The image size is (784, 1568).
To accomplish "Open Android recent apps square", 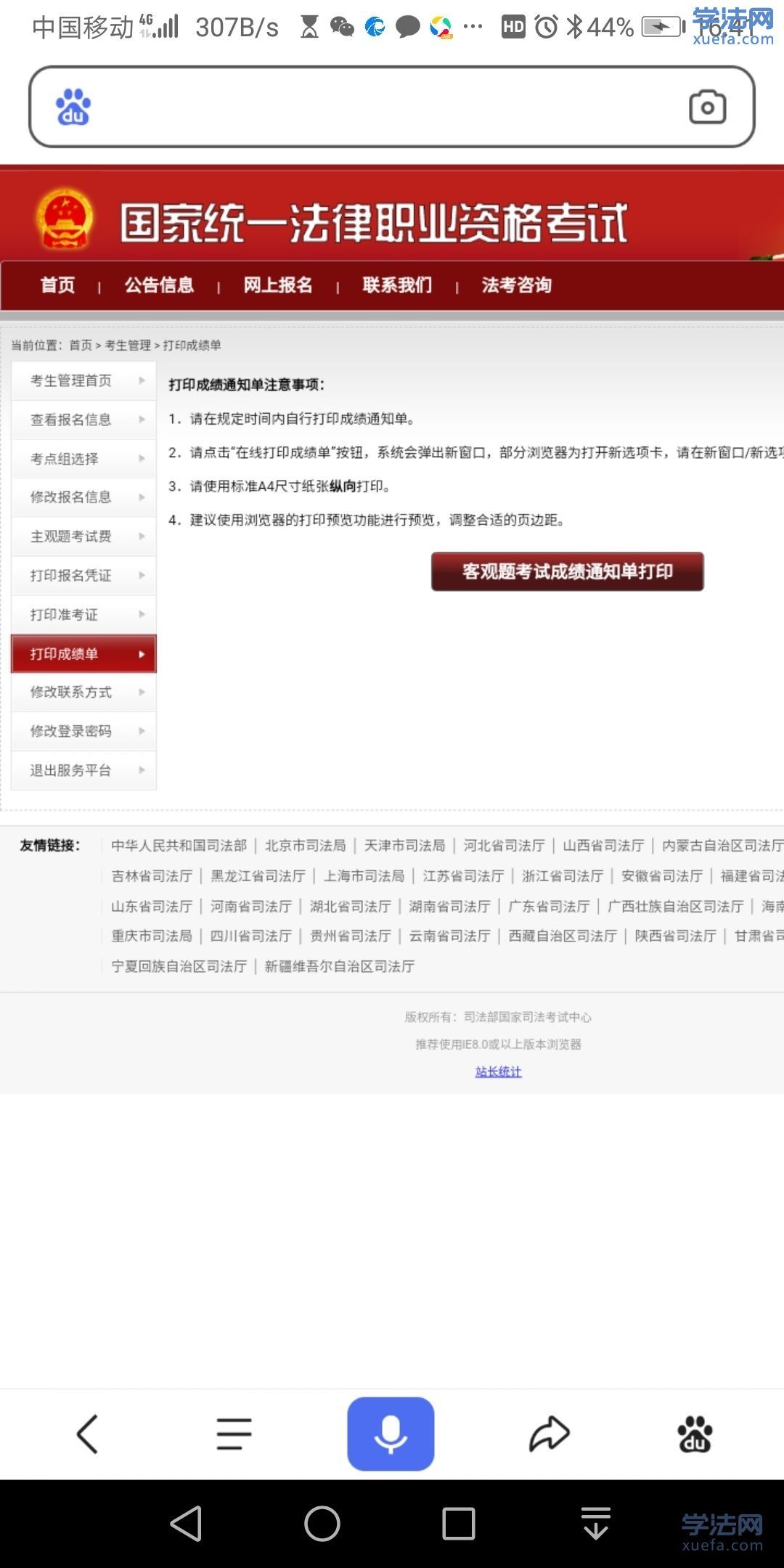I will [459, 1523].
